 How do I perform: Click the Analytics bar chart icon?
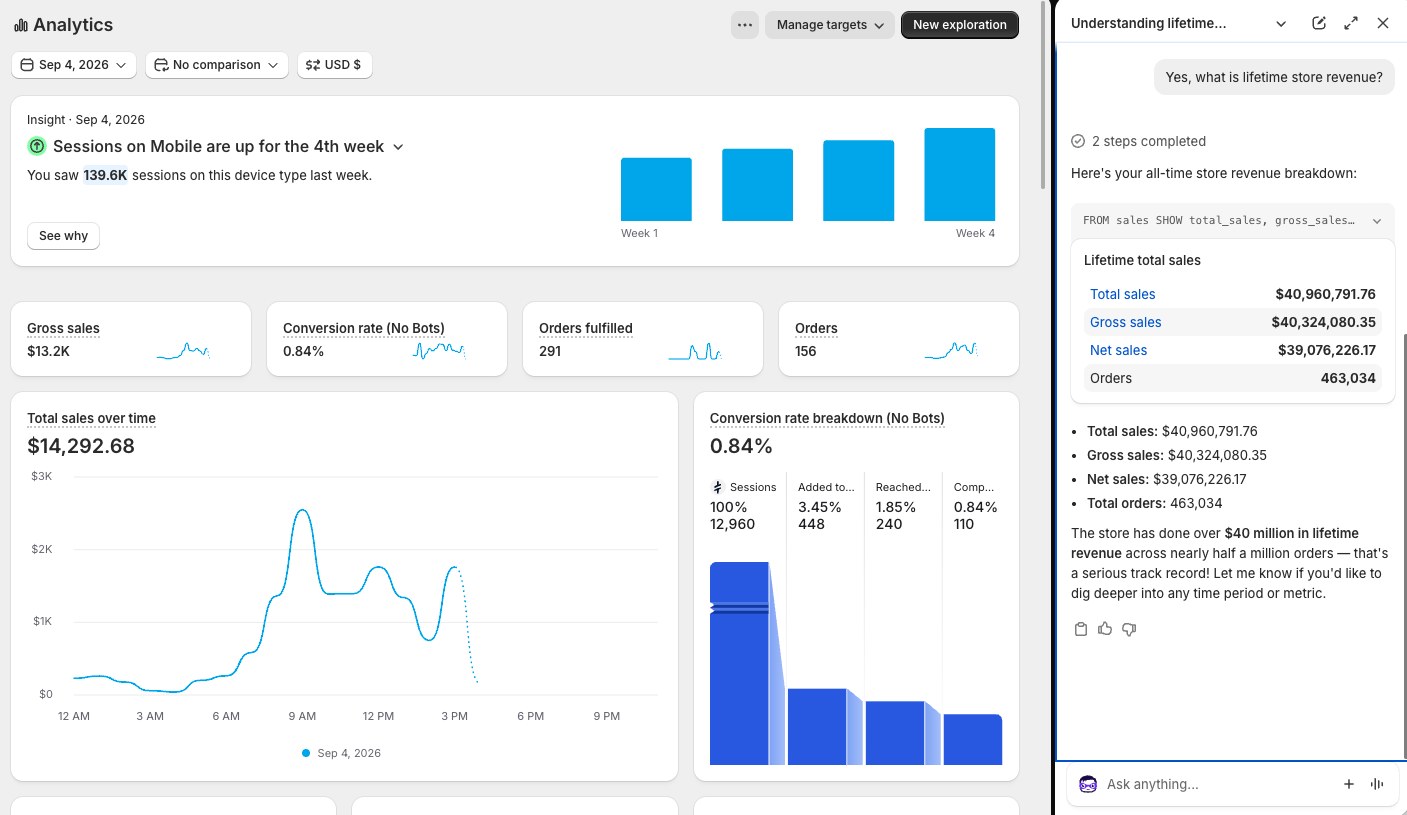click(x=21, y=25)
